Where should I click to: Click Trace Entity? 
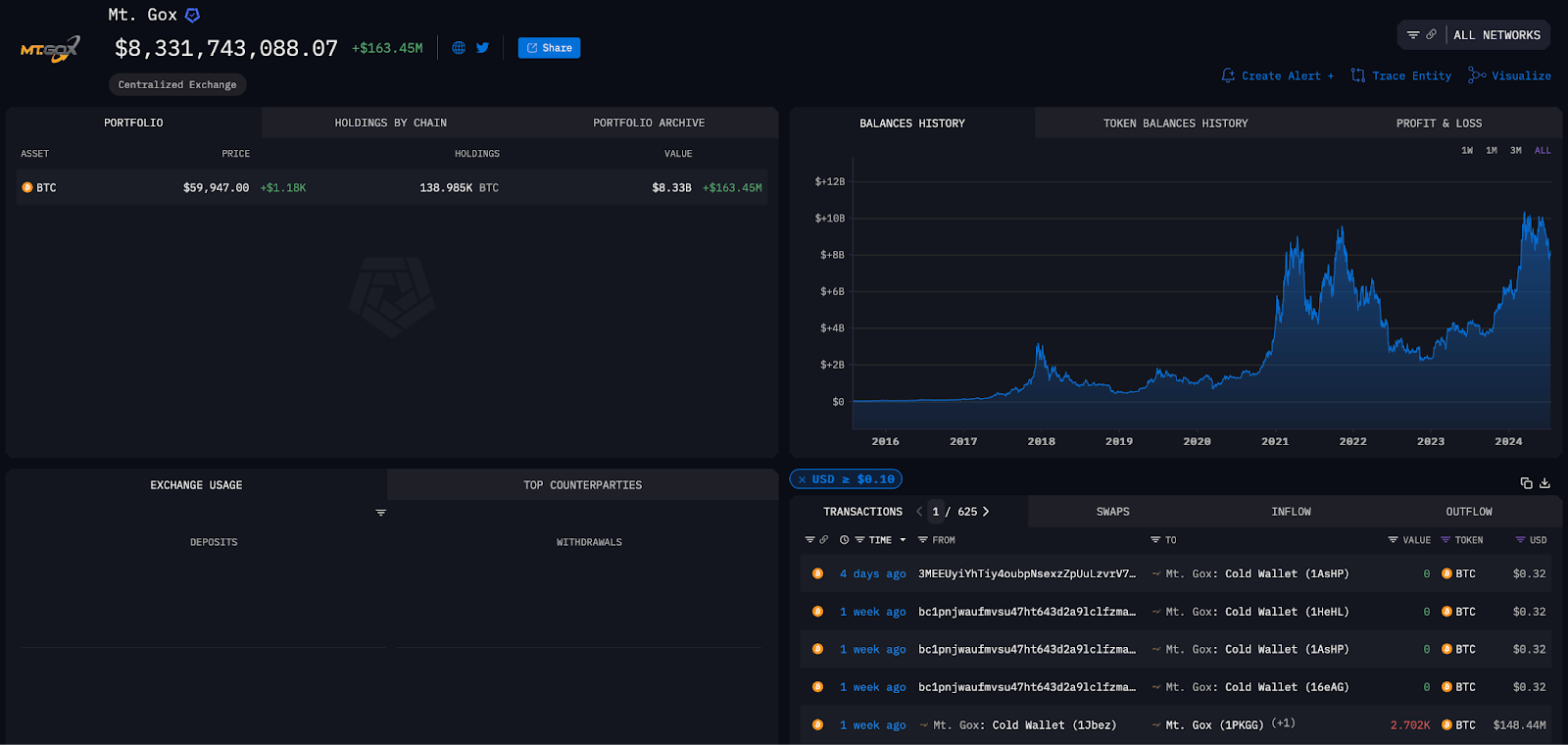pyautogui.click(x=1400, y=75)
